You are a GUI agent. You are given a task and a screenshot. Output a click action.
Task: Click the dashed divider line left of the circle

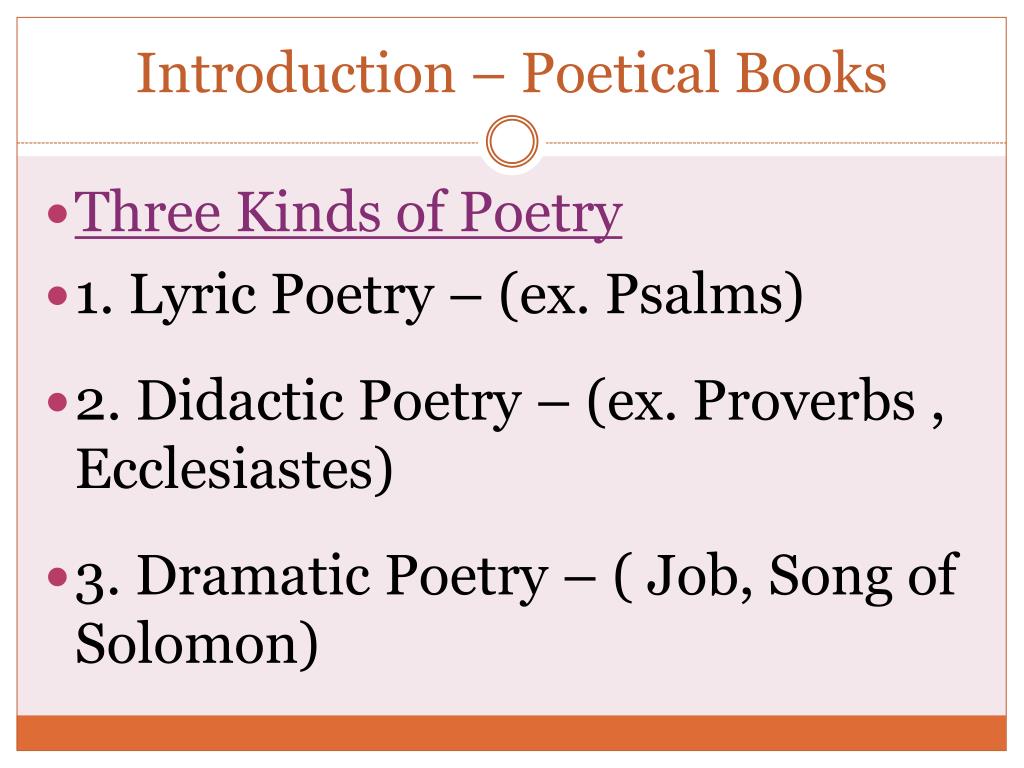click(x=248, y=142)
